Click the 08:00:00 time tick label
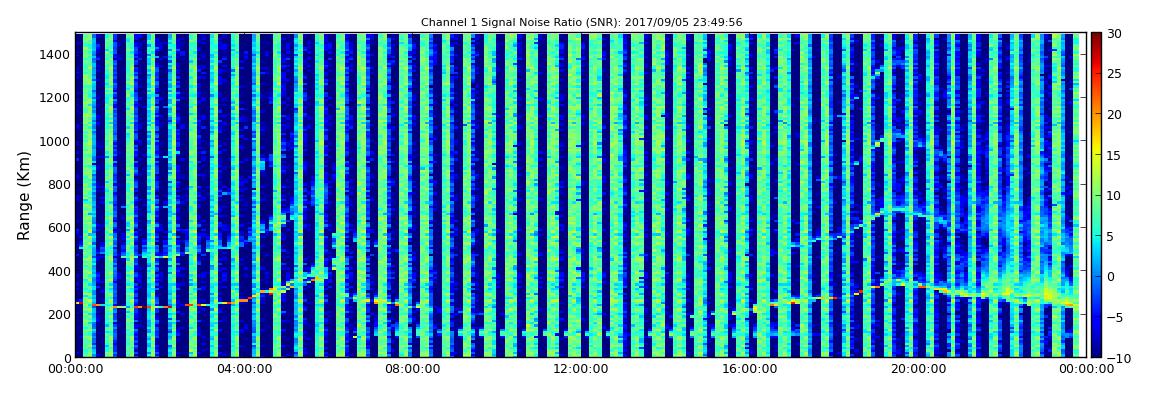Screen dimensions: 1150x407 [x=411, y=370]
